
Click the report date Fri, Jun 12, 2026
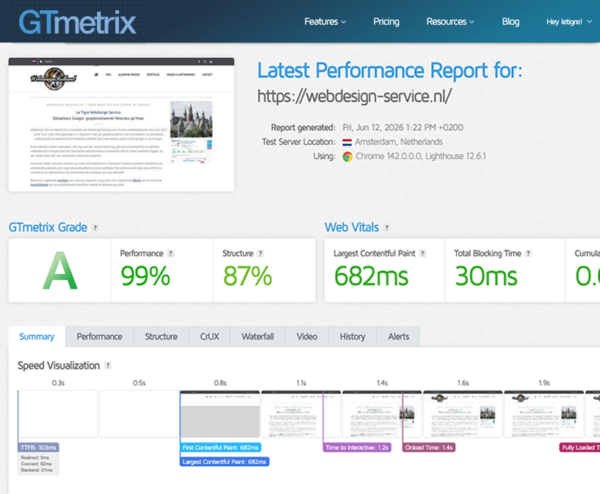tap(403, 127)
